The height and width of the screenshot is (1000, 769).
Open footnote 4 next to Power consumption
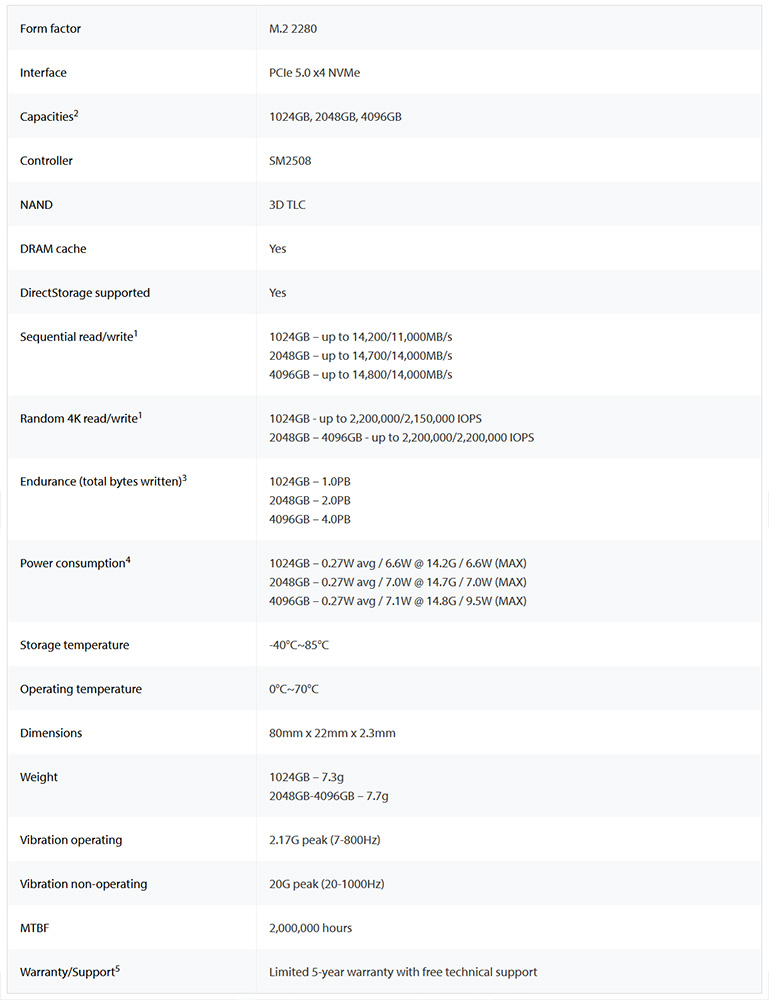[x=128, y=560]
